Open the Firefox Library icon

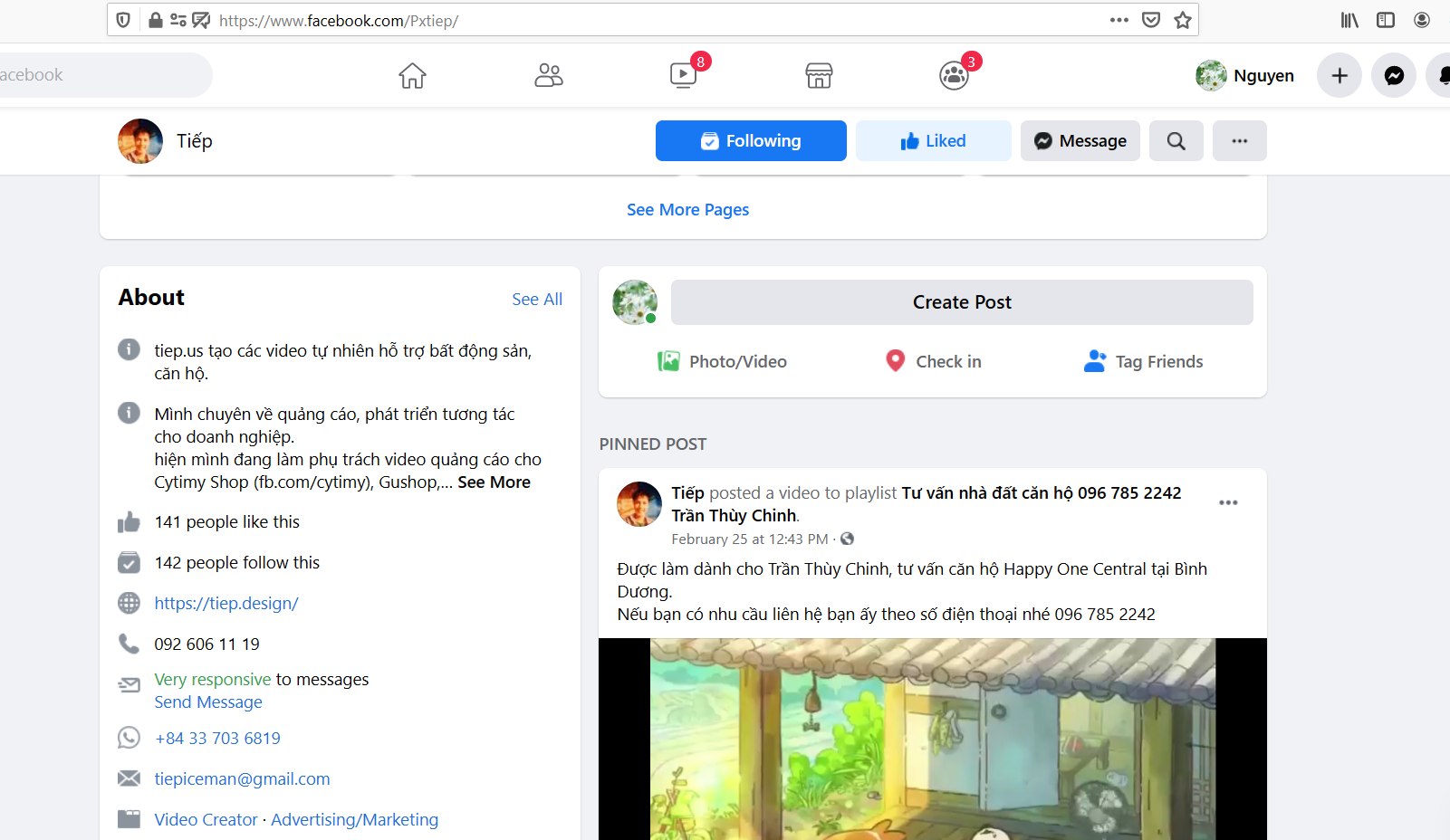(1349, 20)
